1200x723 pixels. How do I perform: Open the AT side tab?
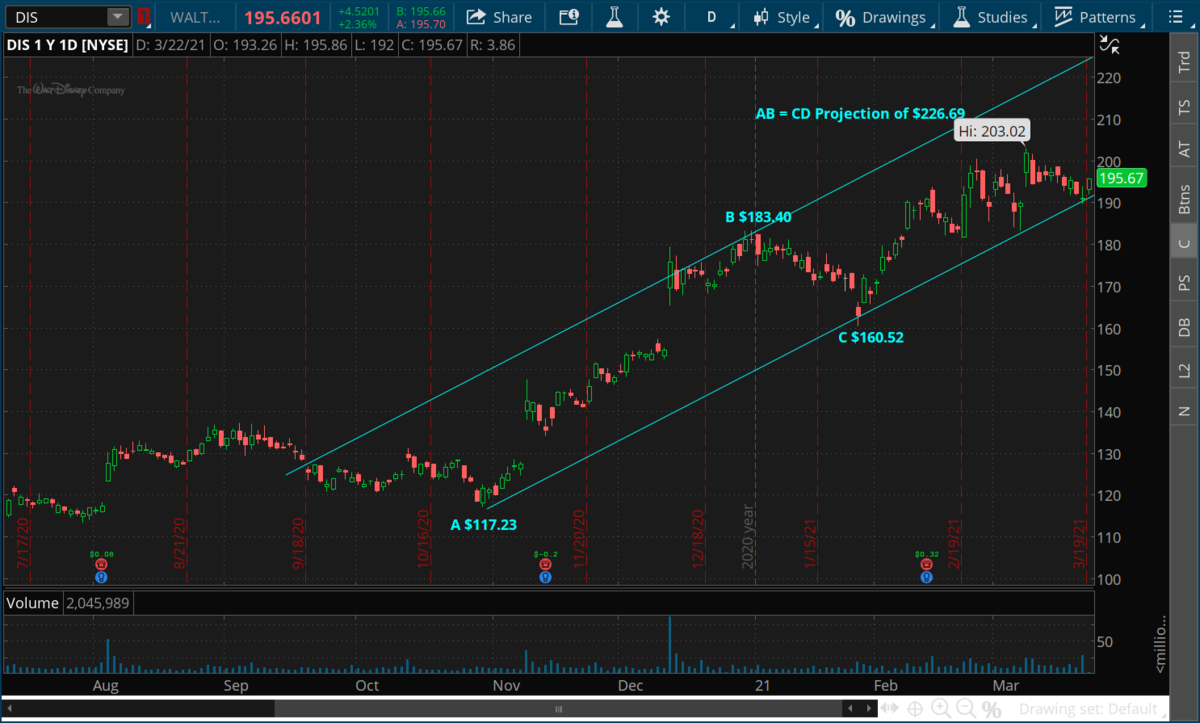pyautogui.click(x=1184, y=149)
